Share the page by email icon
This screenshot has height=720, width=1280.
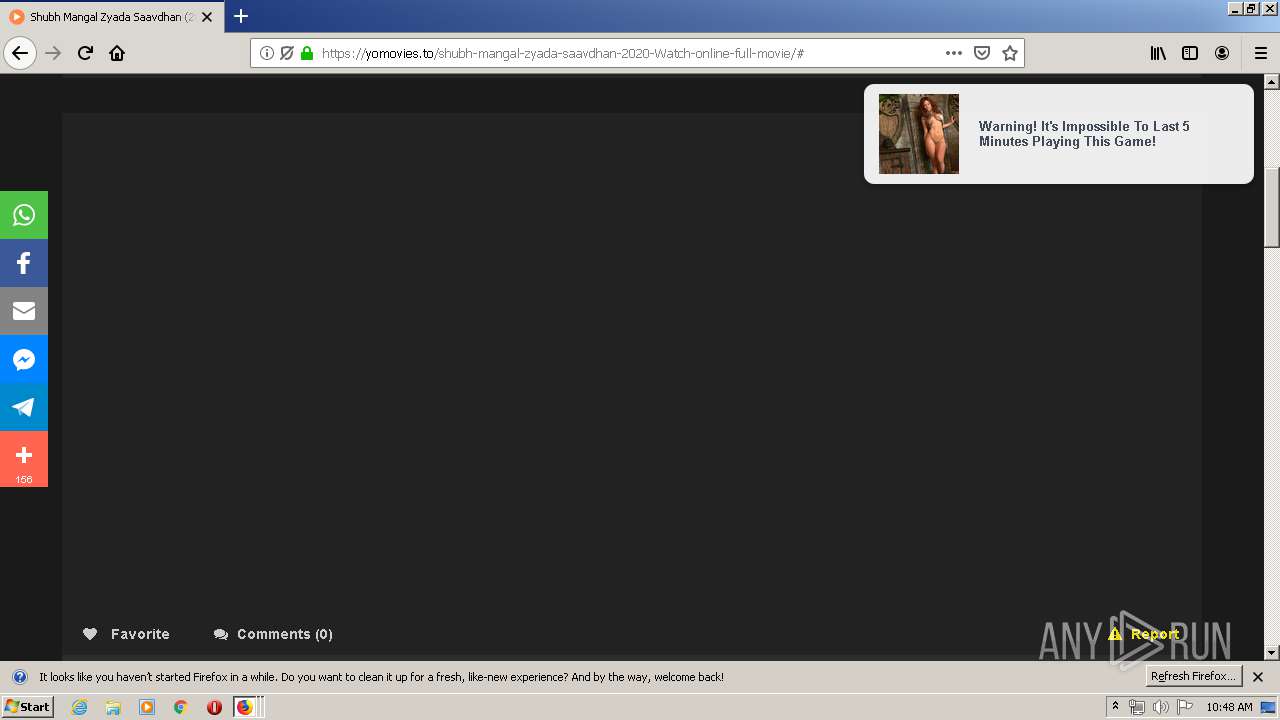pos(24,311)
